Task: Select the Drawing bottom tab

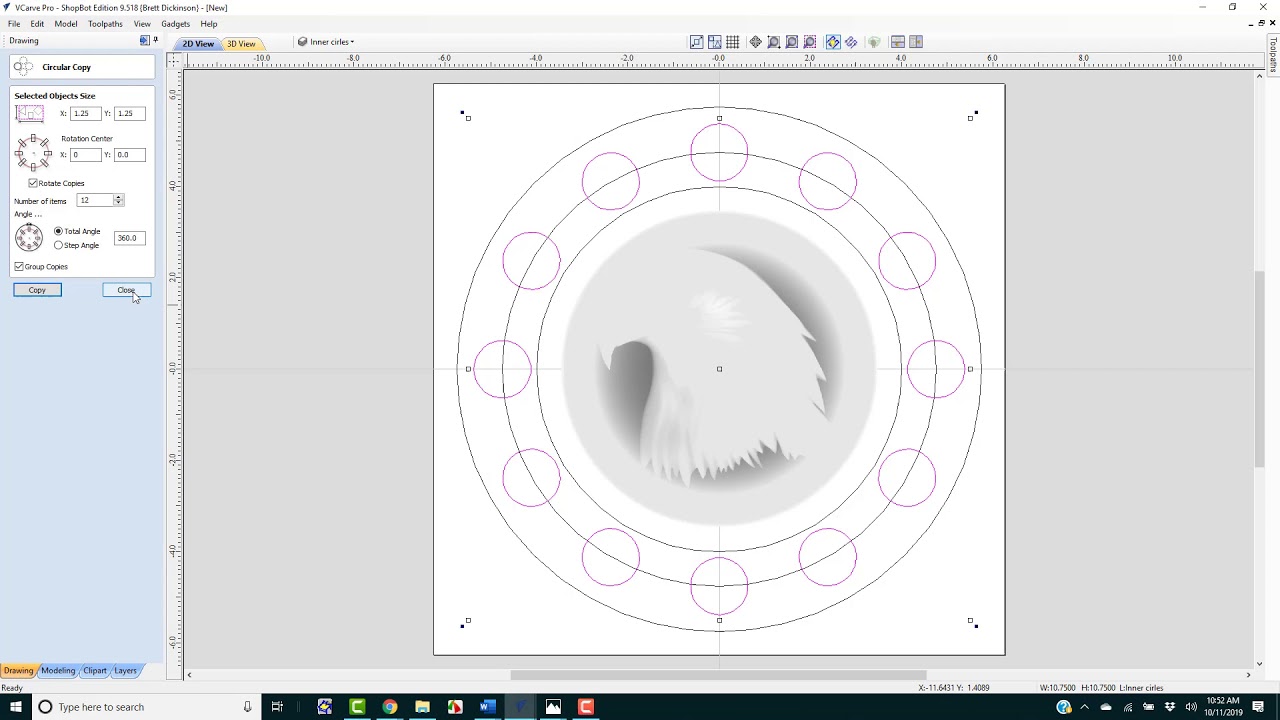Action: click(x=18, y=670)
